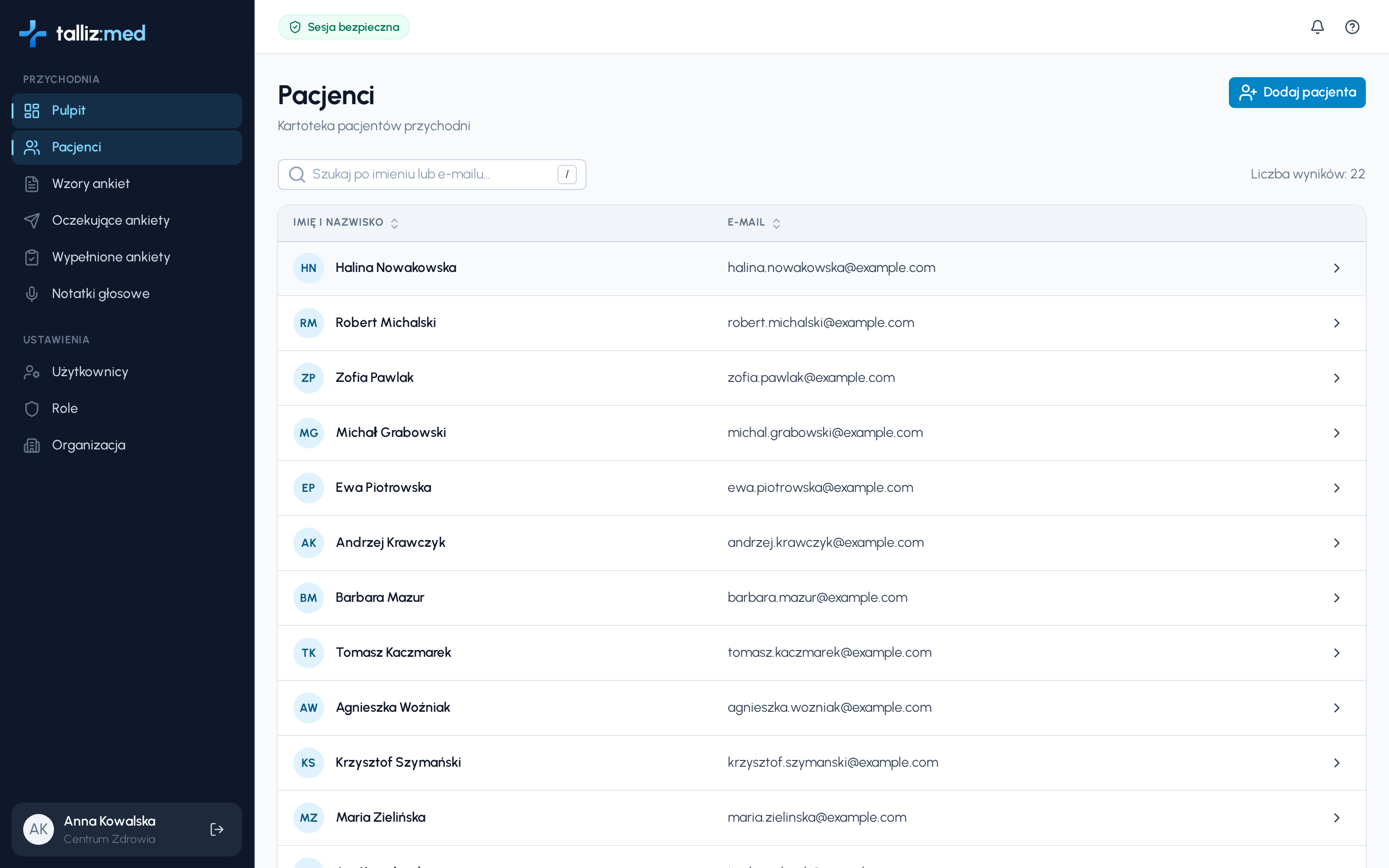The image size is (1389, 868).
Task: Click the HN avatar for Halina Nowakowska
Action: point(308,268)
